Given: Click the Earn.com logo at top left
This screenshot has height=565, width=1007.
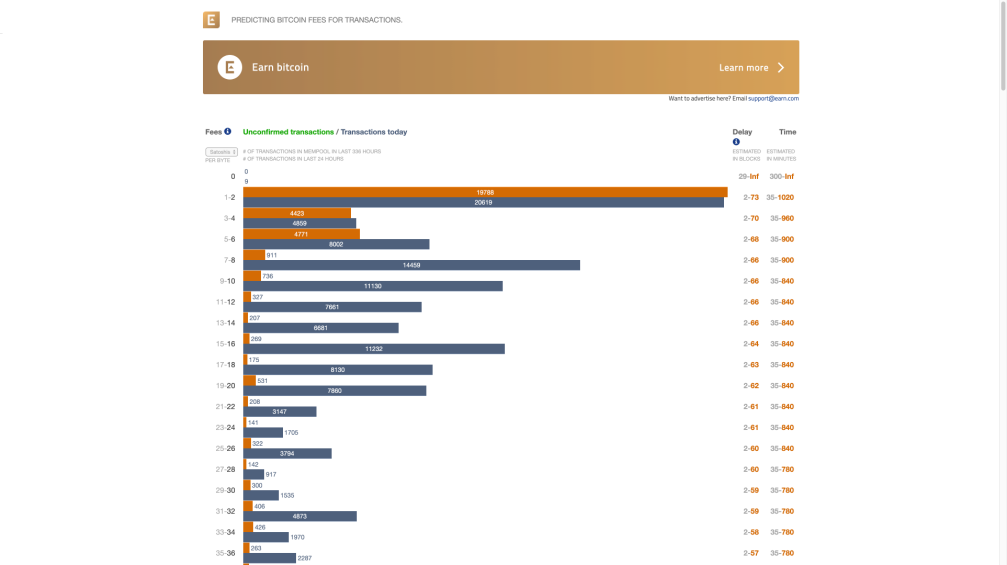Looking at the screenshot, I should (x=211, y=20).
